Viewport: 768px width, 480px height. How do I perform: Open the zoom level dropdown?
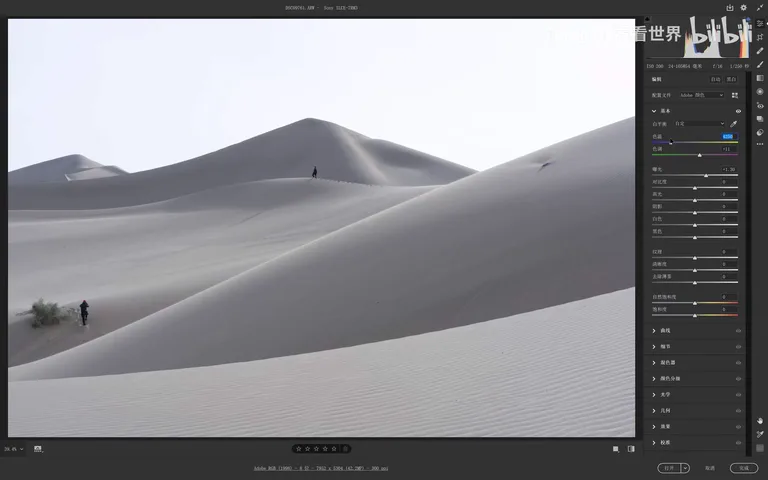[13, 449]
